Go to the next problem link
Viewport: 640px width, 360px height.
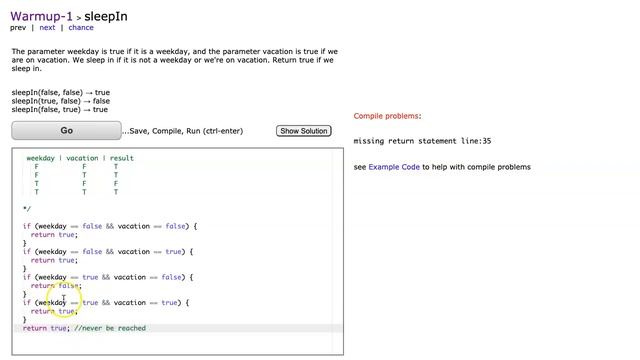(47, 28)
